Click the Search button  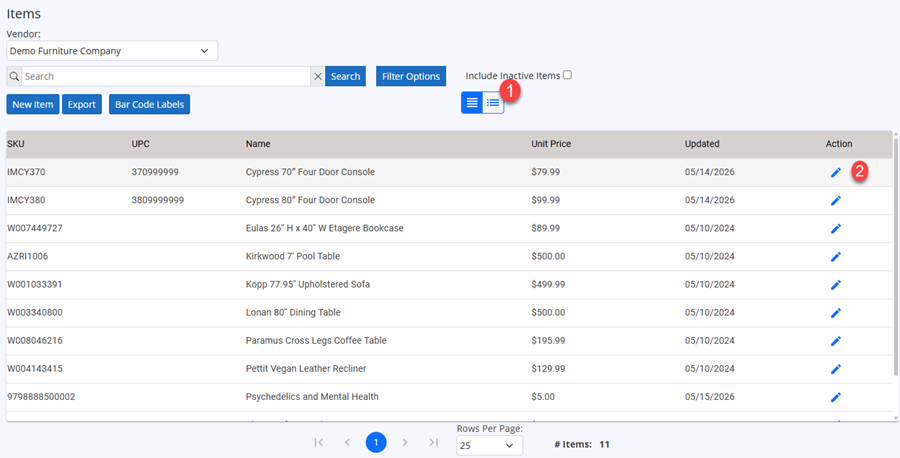346,76
